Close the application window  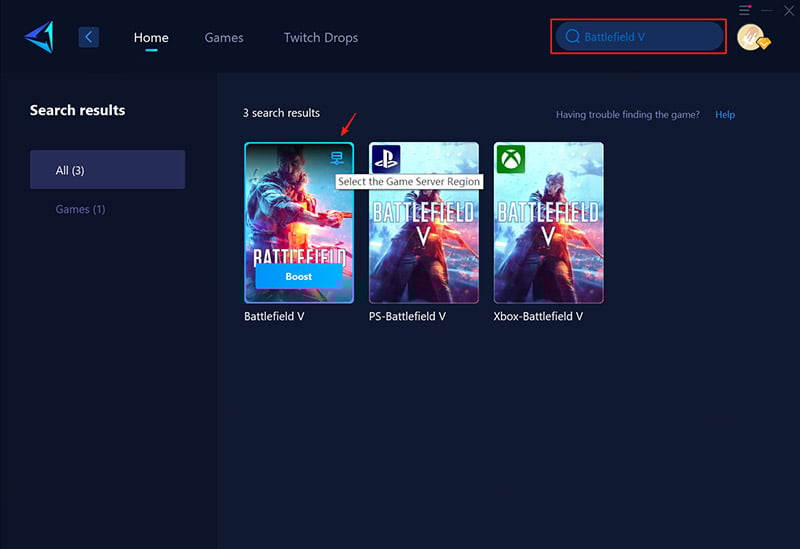coord(789,10)
